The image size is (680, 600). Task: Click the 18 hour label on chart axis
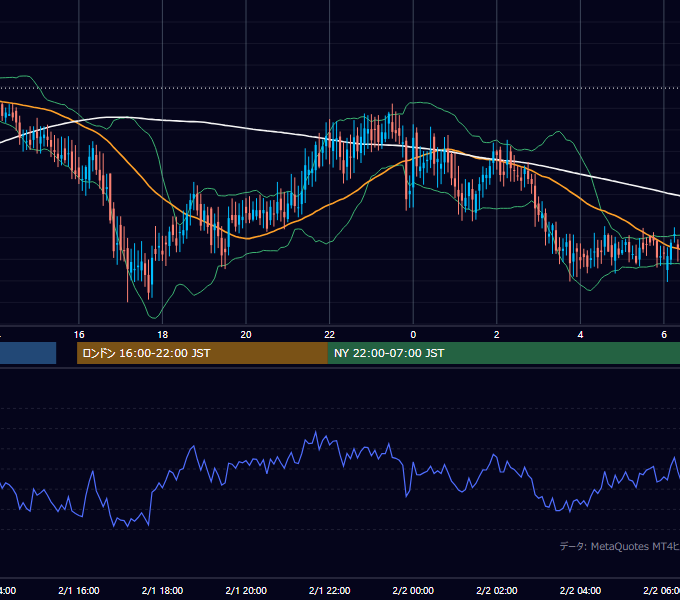pyautogui.click(x=162, y=335)
